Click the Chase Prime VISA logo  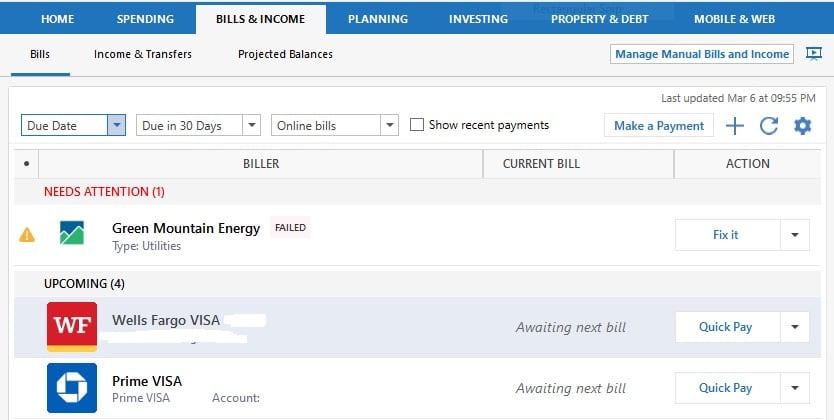click(72, 387)
